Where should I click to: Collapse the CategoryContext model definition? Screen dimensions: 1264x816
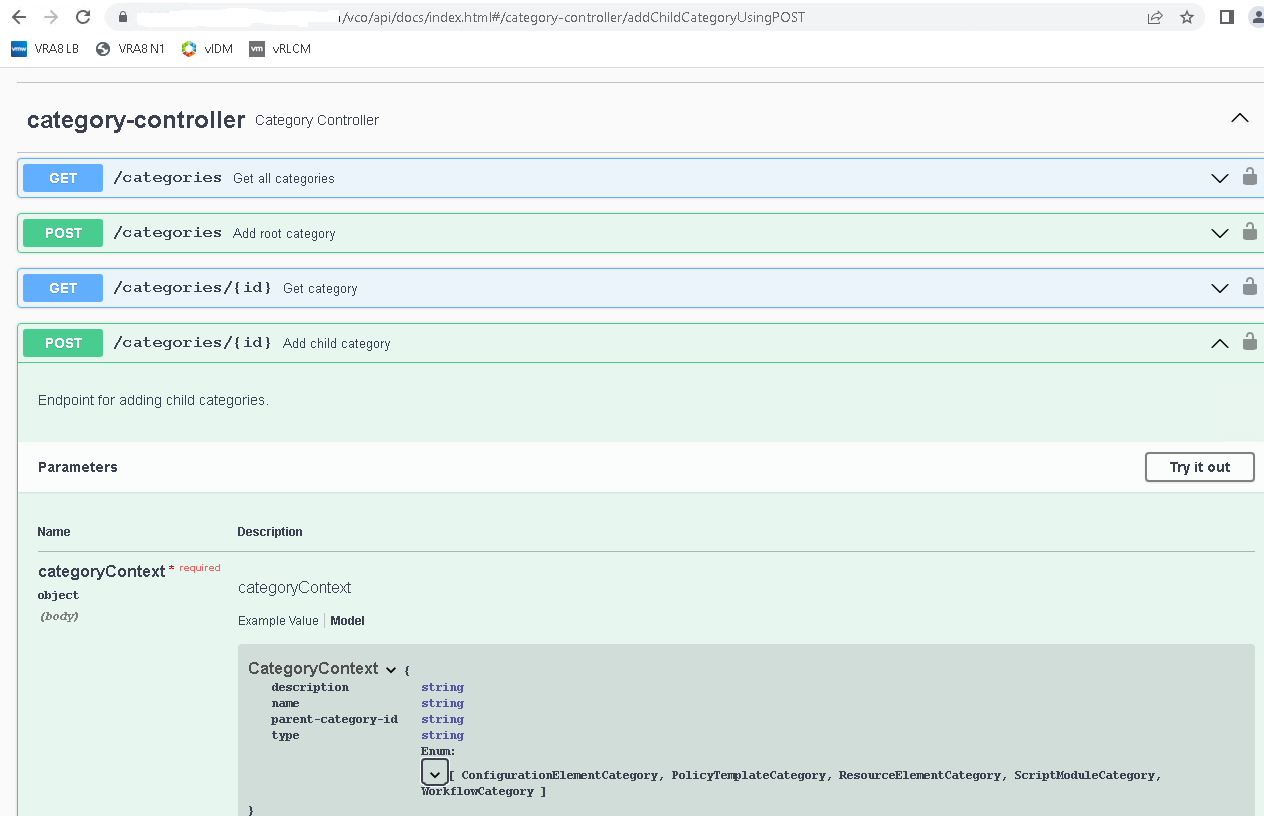pos(390,668)
